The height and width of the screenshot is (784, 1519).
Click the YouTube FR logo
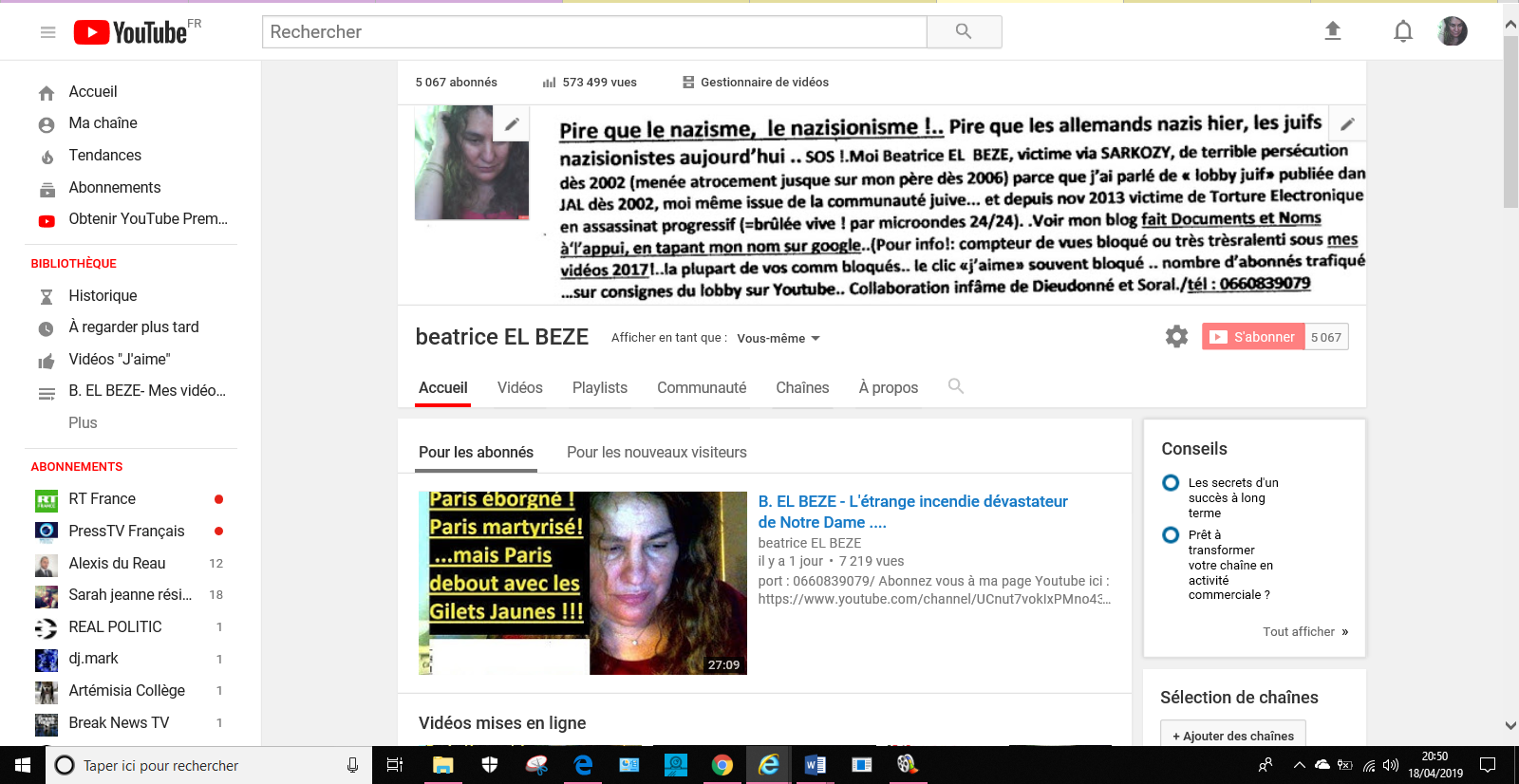(138, 32)
